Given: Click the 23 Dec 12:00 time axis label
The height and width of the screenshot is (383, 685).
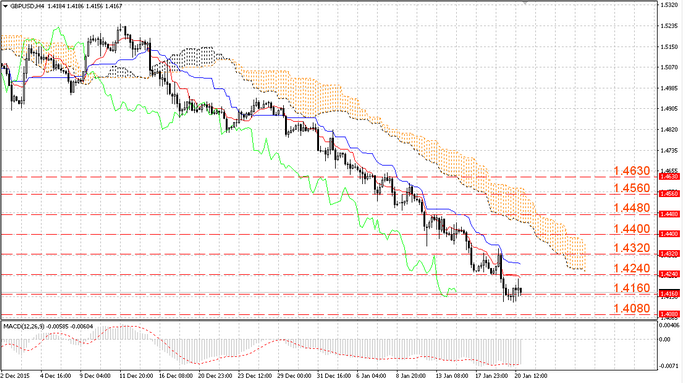Looking at the screenshot, I should click(254, 376).
